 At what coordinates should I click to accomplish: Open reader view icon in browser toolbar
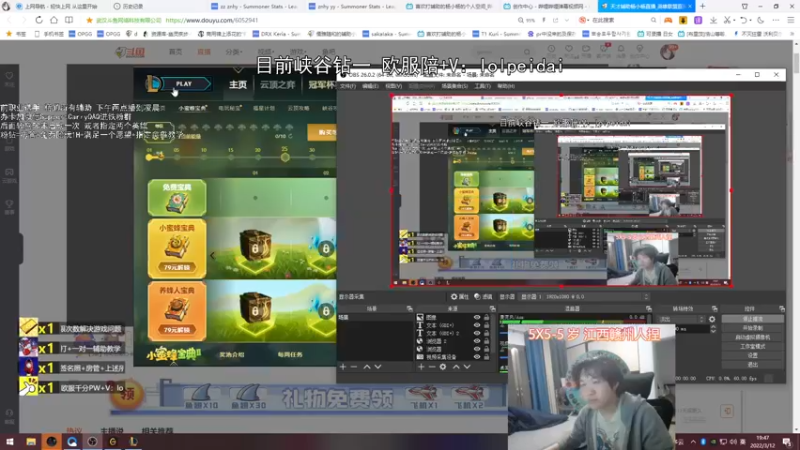[69, 20]
